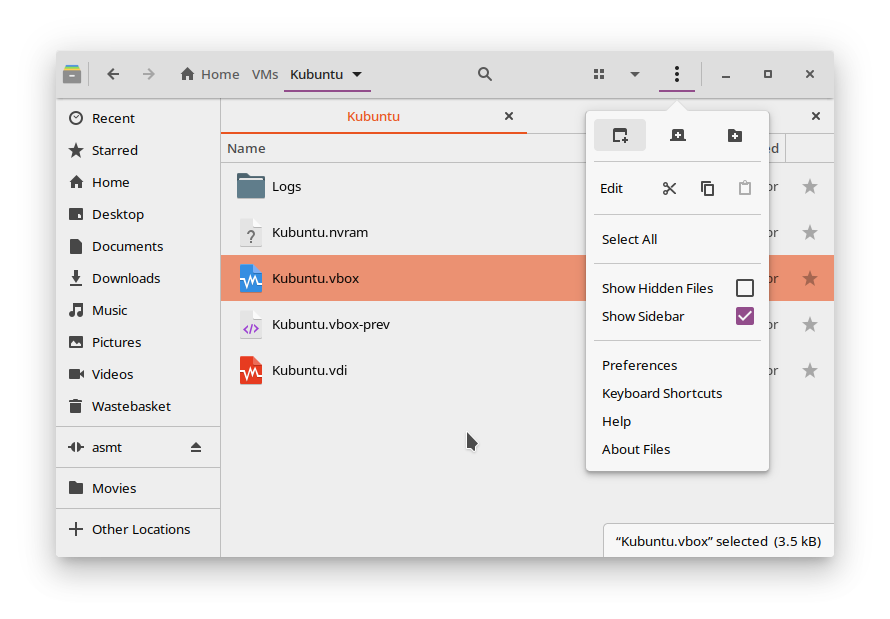Navigate to VMs in the path bar
This screenshot has height=619, width=890.
tap(265, 74)
